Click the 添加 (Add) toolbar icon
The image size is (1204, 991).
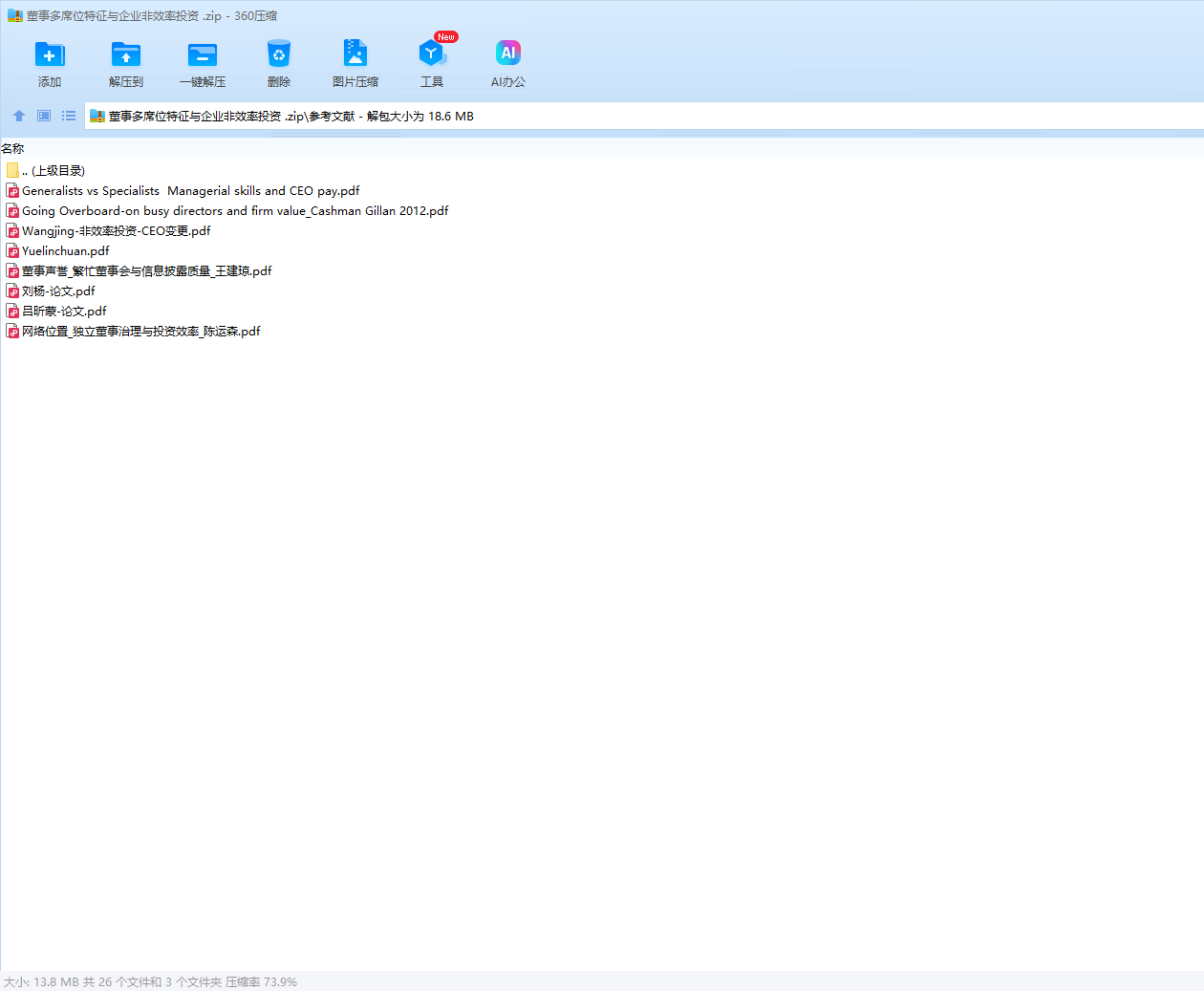50,54
